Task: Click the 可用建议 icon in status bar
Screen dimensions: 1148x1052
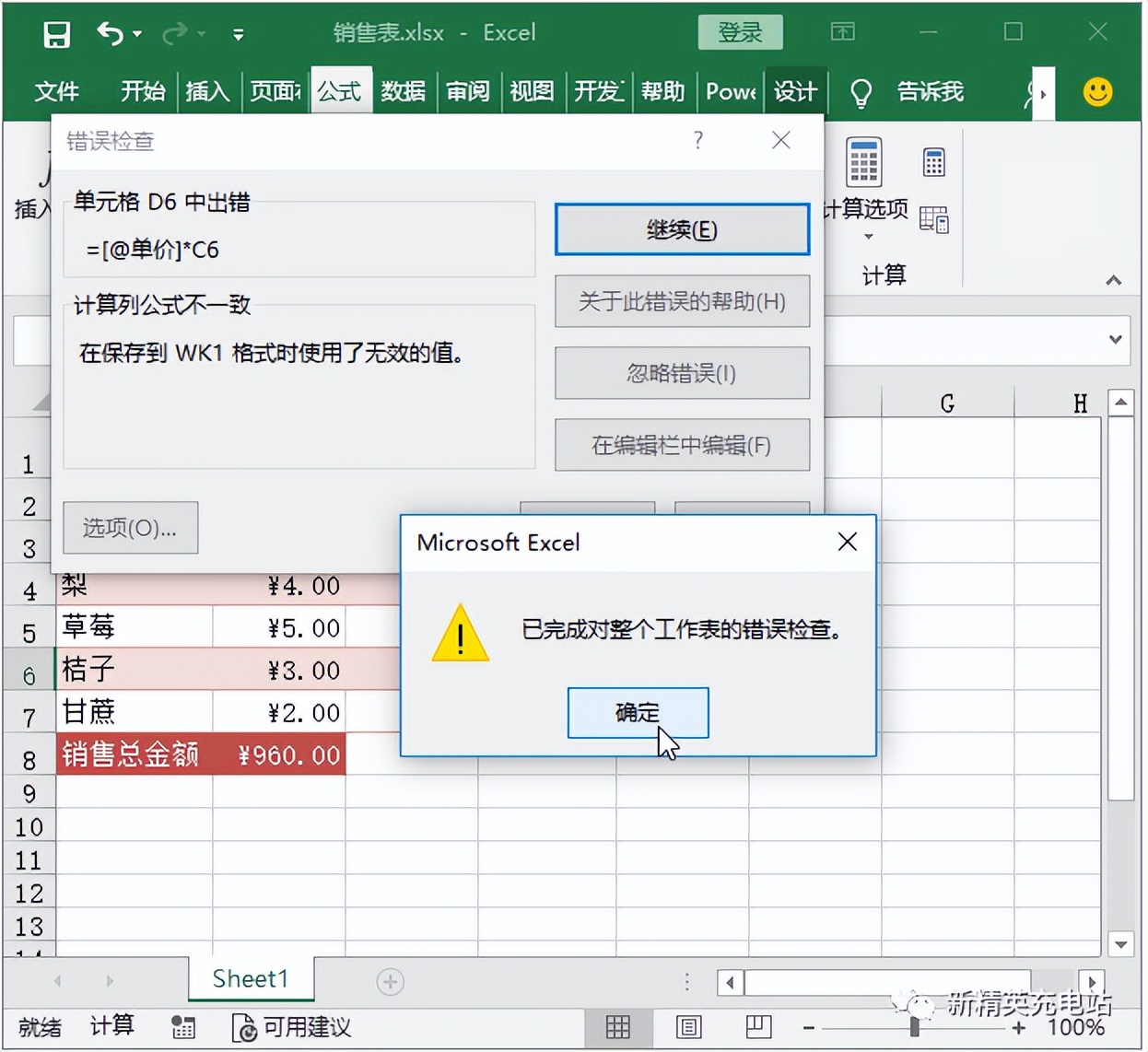Action: [244, 1028]
